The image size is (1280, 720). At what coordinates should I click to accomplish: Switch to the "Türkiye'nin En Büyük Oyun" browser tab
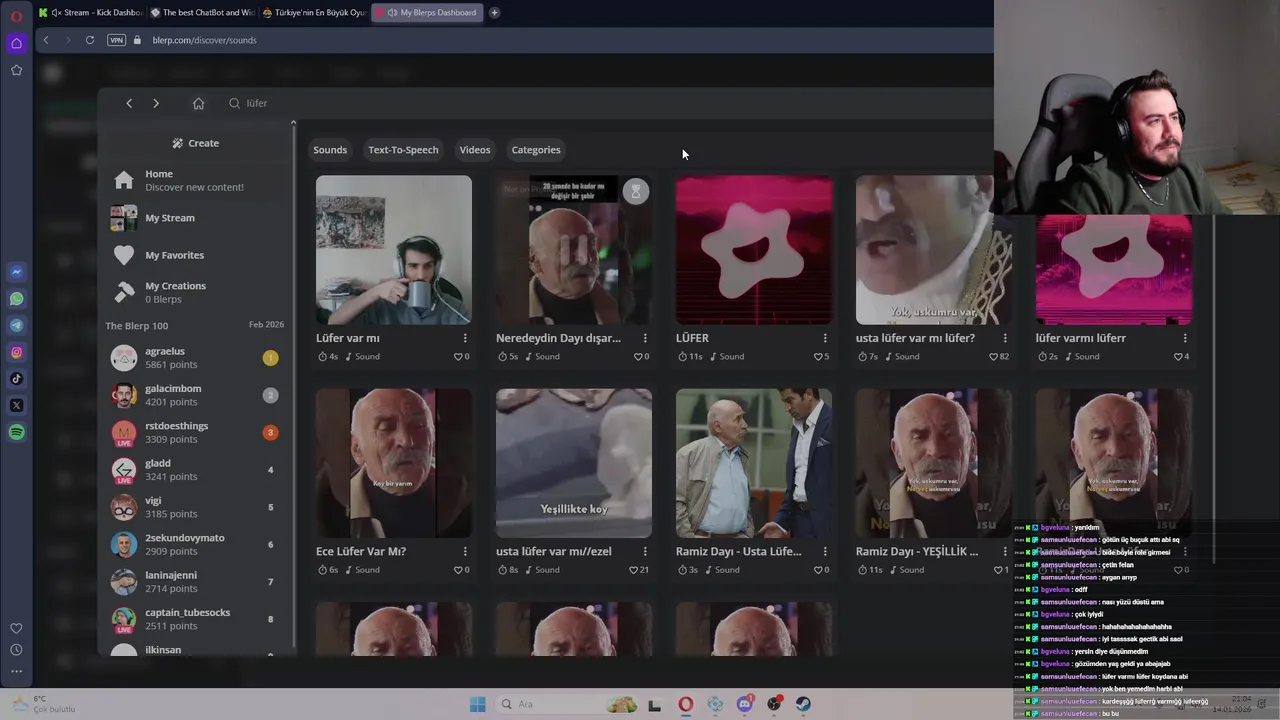point(314,13)
